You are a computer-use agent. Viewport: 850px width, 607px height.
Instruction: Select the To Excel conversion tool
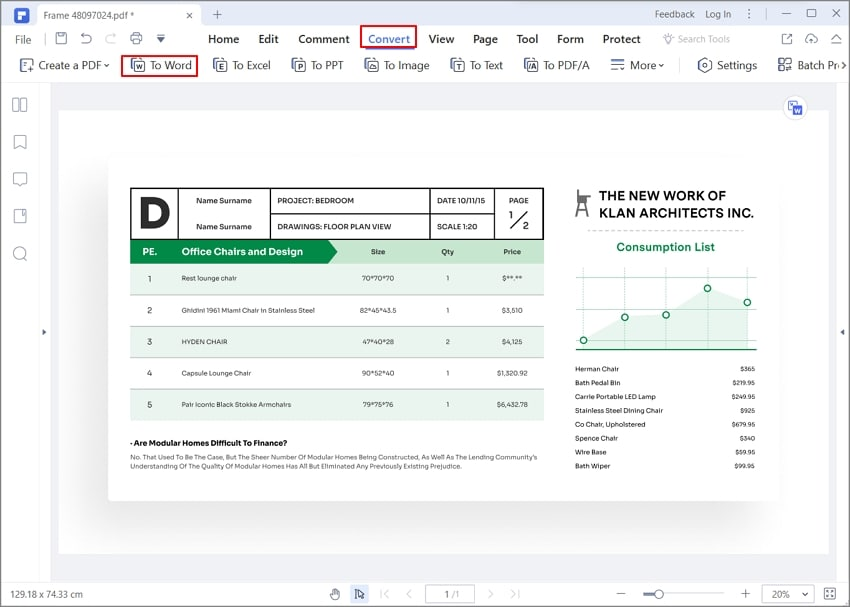241,65
